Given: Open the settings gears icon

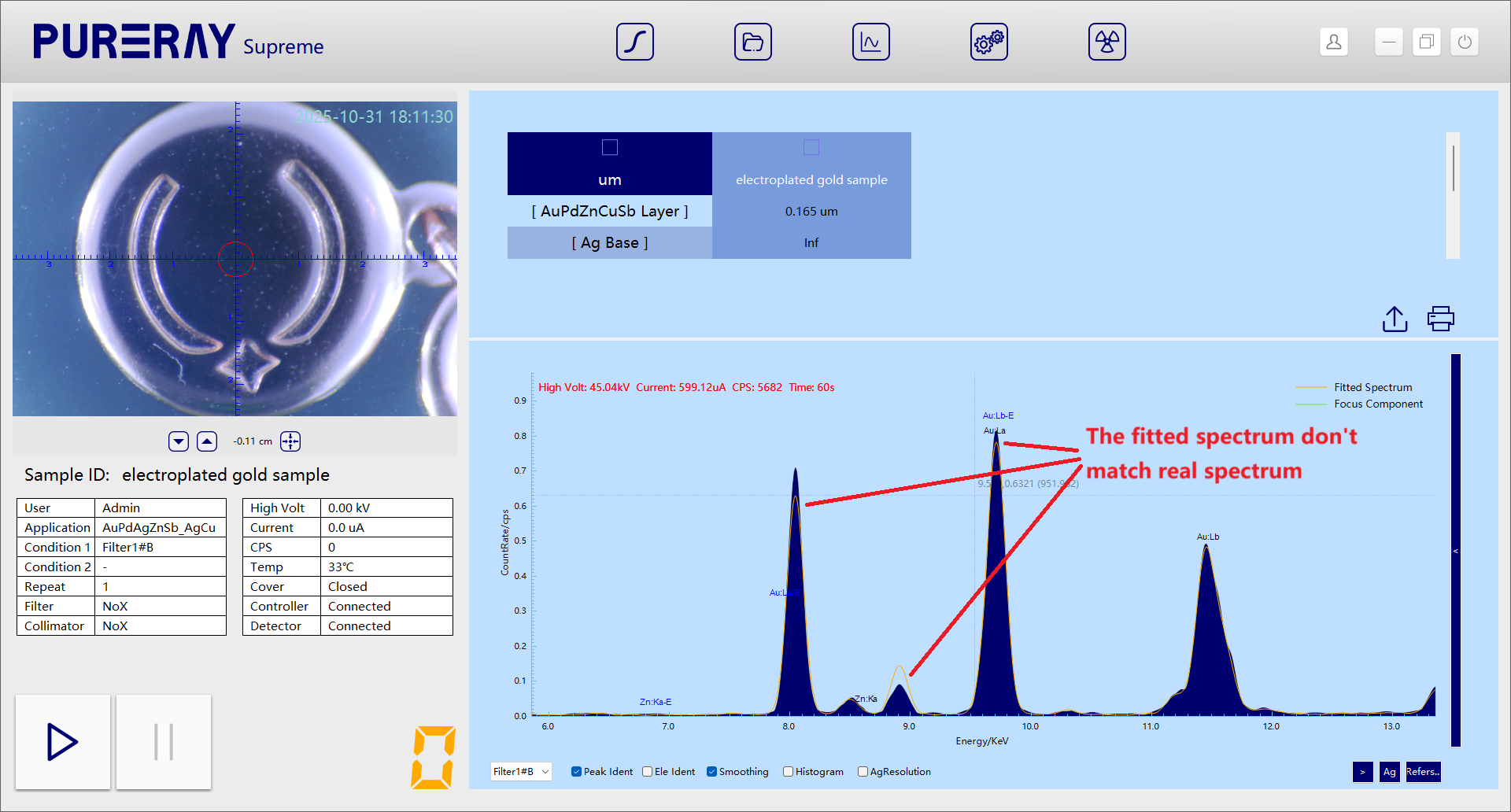Looking at the screenshot, I should pos(988,42).
